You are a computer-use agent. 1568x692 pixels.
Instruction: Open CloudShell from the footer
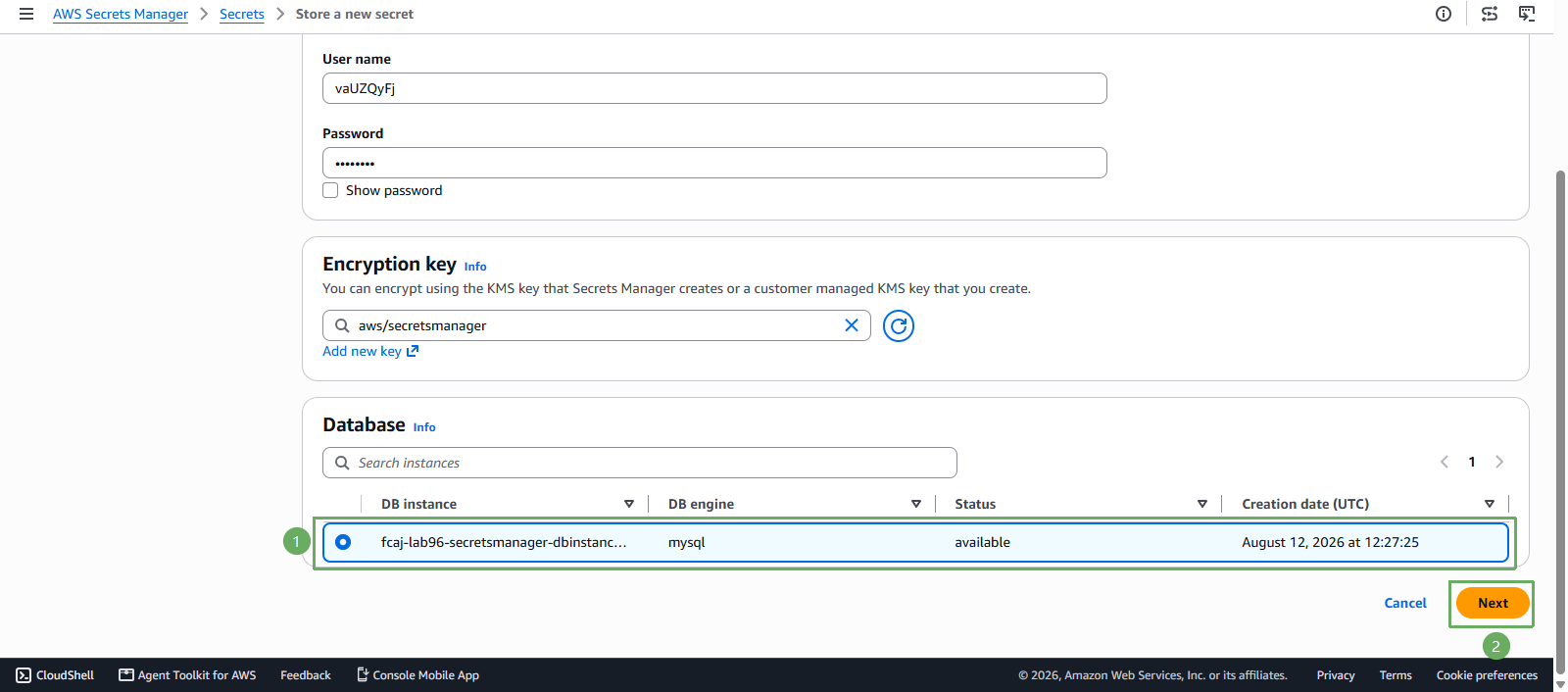[x=56, y=675]
